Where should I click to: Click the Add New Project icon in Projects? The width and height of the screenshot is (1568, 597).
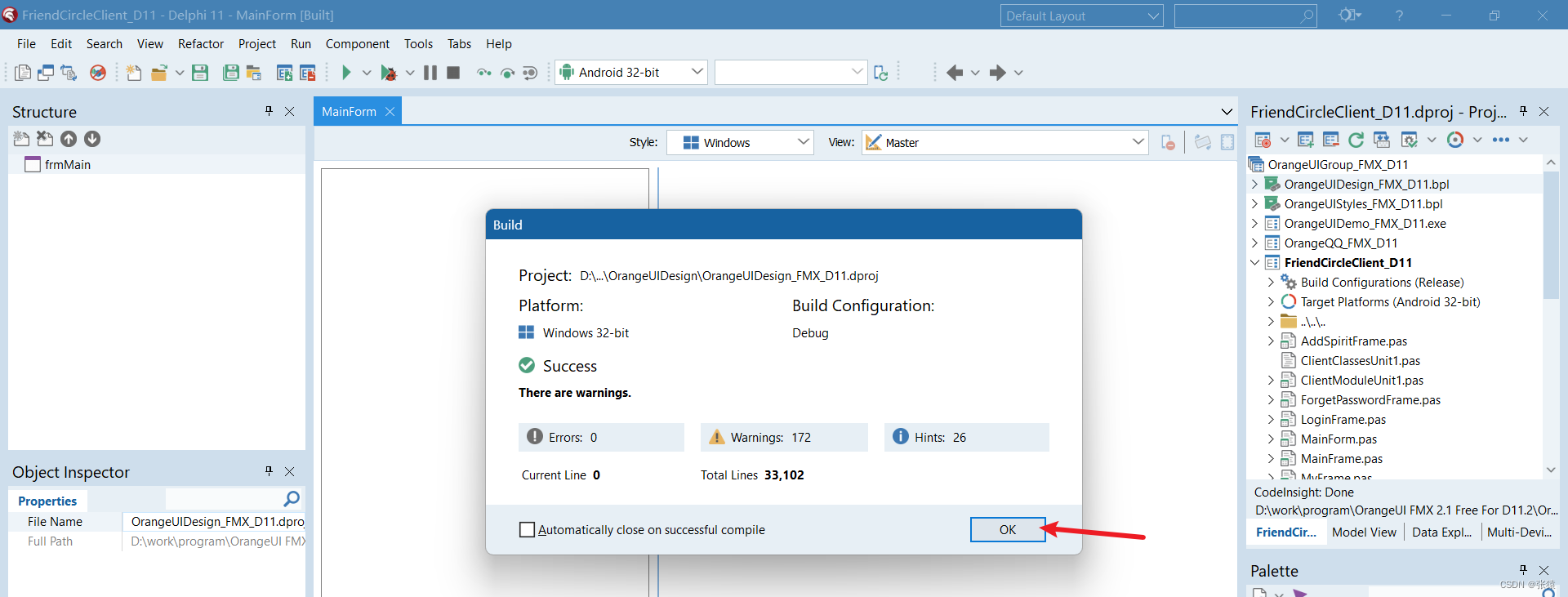[1305, 140]
